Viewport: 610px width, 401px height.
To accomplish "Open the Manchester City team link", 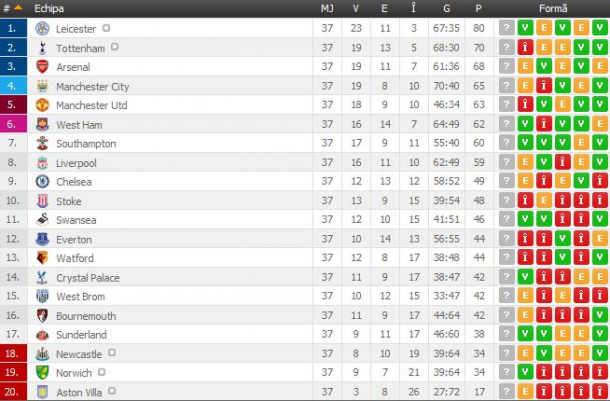I will click(92, 87).
